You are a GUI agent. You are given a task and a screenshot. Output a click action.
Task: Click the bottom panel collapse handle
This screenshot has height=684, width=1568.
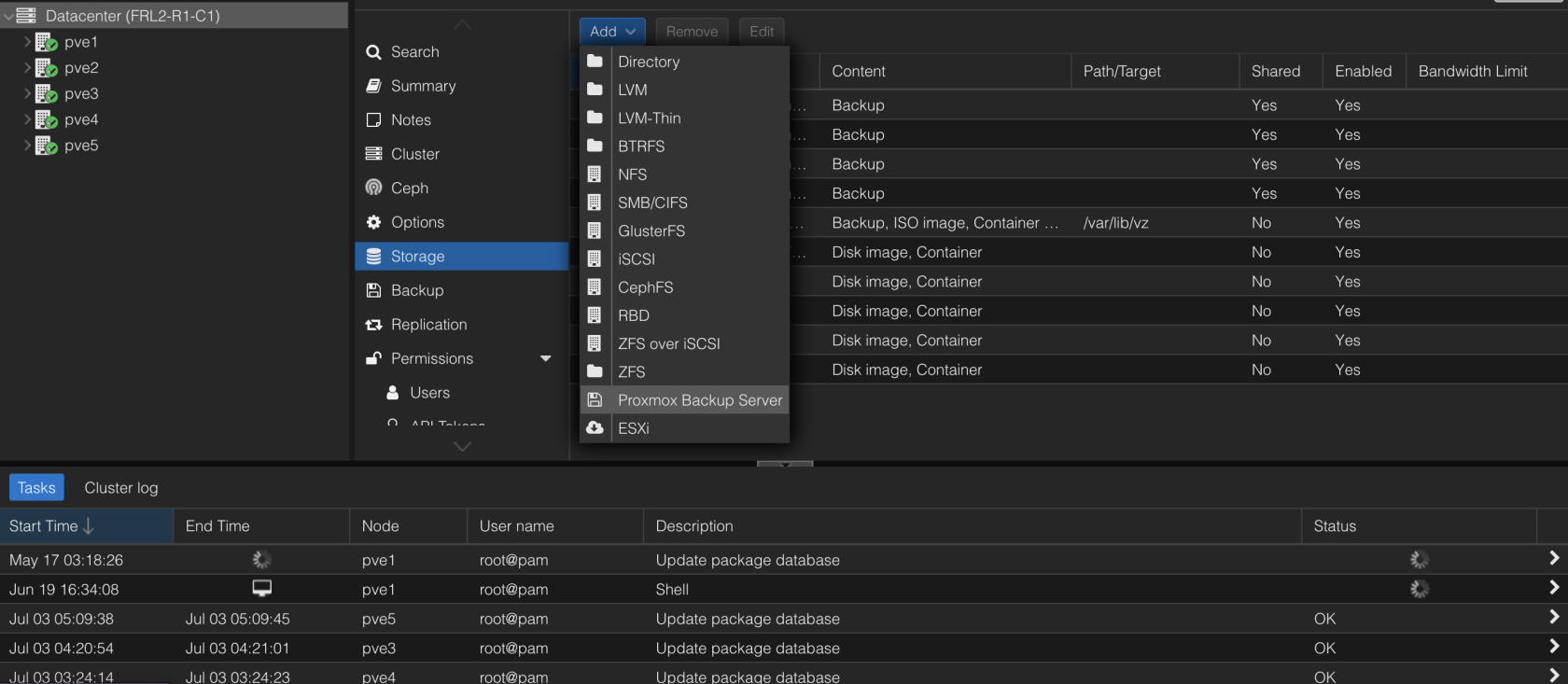(785, 464)
